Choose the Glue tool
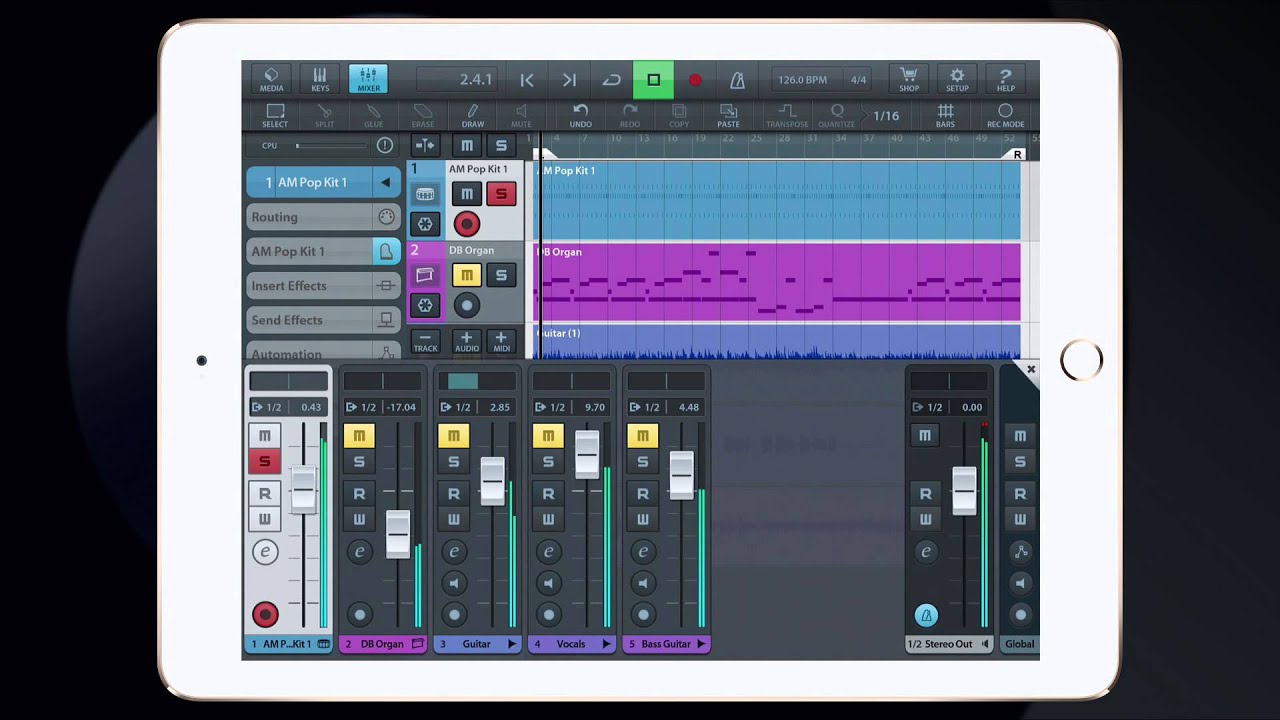This screenshot has width=1280, height=720. 373,116
